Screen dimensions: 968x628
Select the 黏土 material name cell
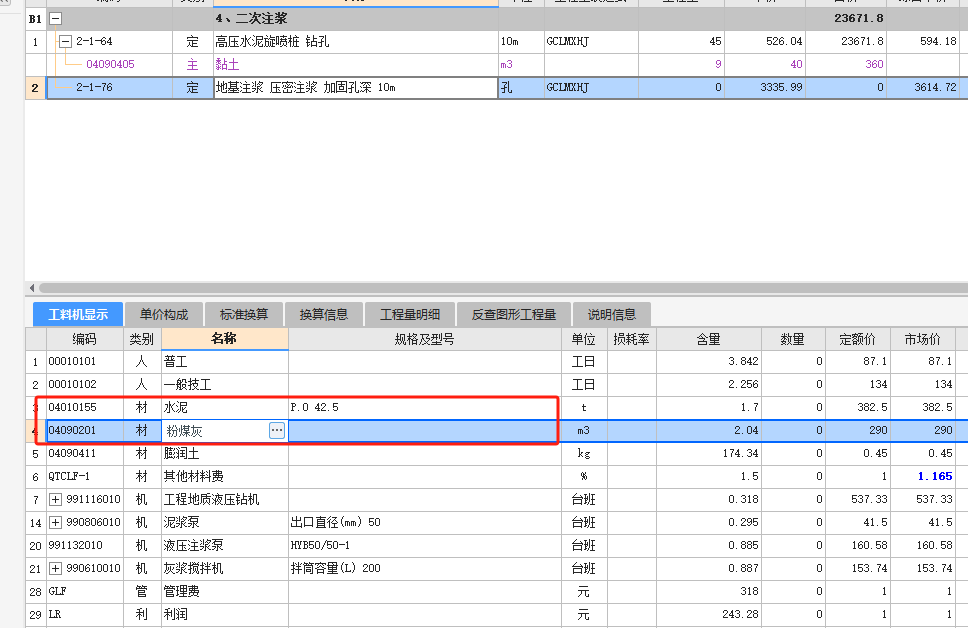(356, 64)
